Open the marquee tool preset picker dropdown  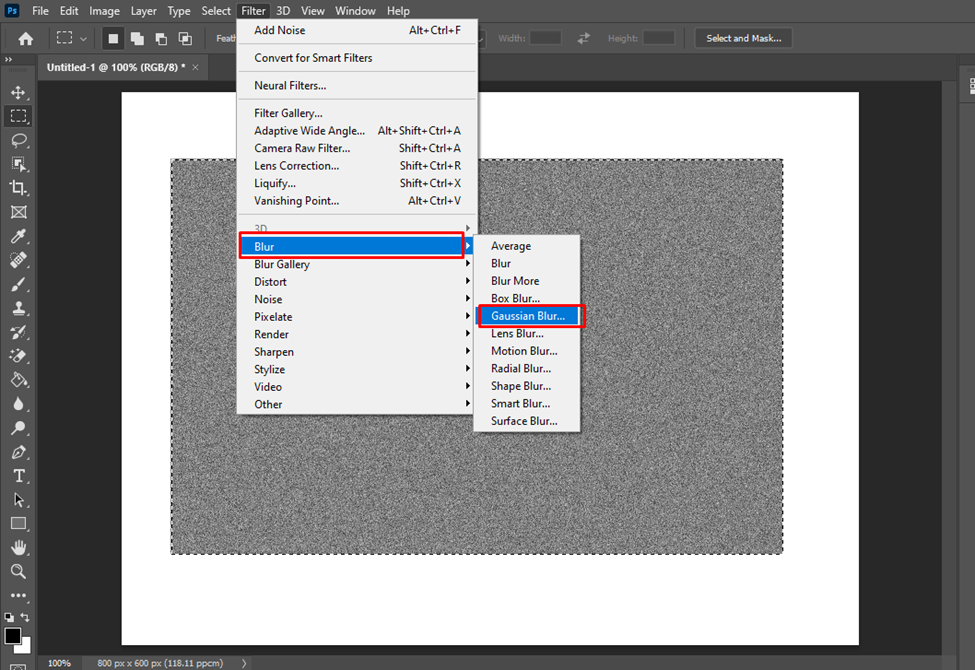pyautogui.click(x=83, y=39)
